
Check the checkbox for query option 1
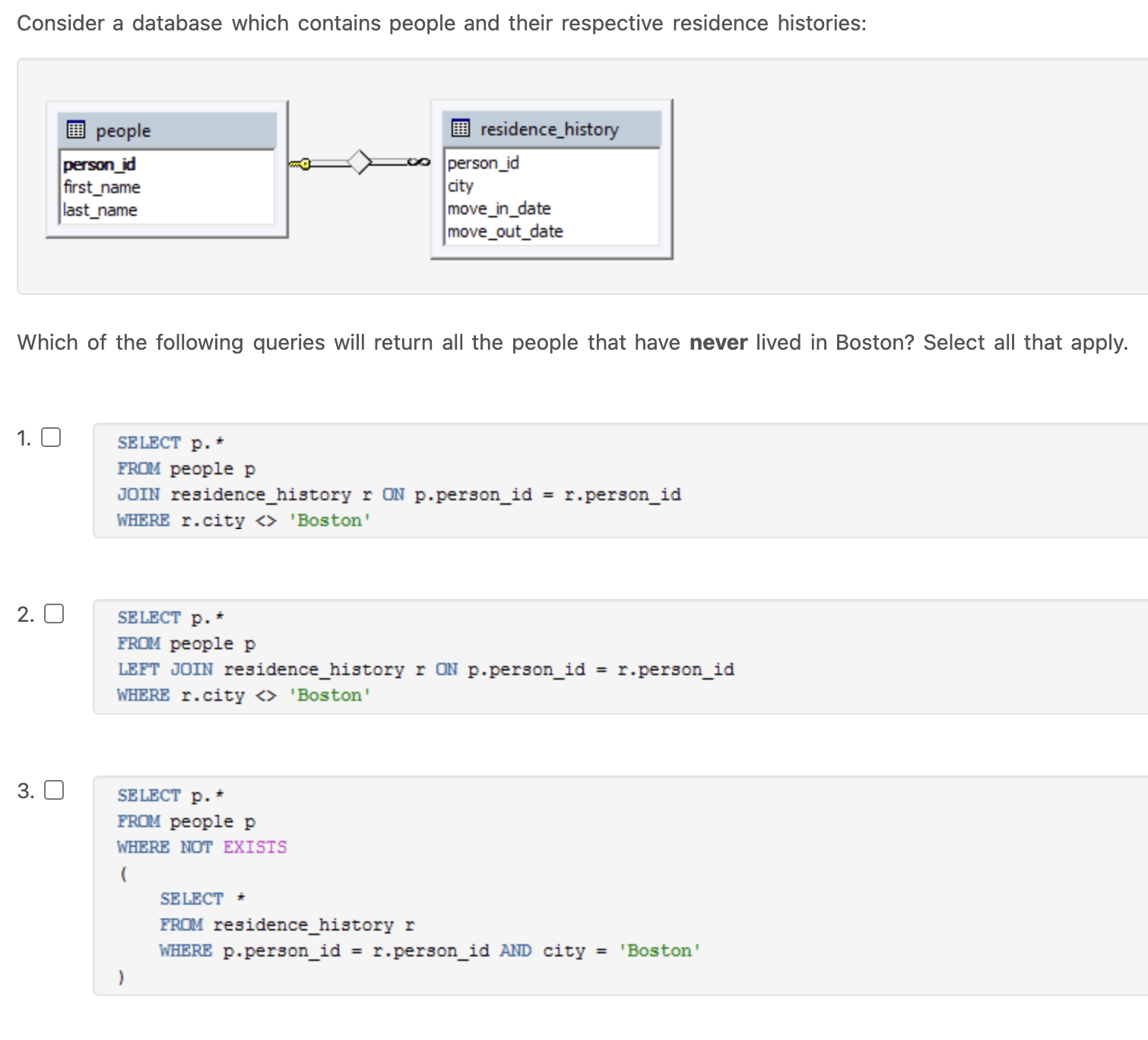pos(50,437)
